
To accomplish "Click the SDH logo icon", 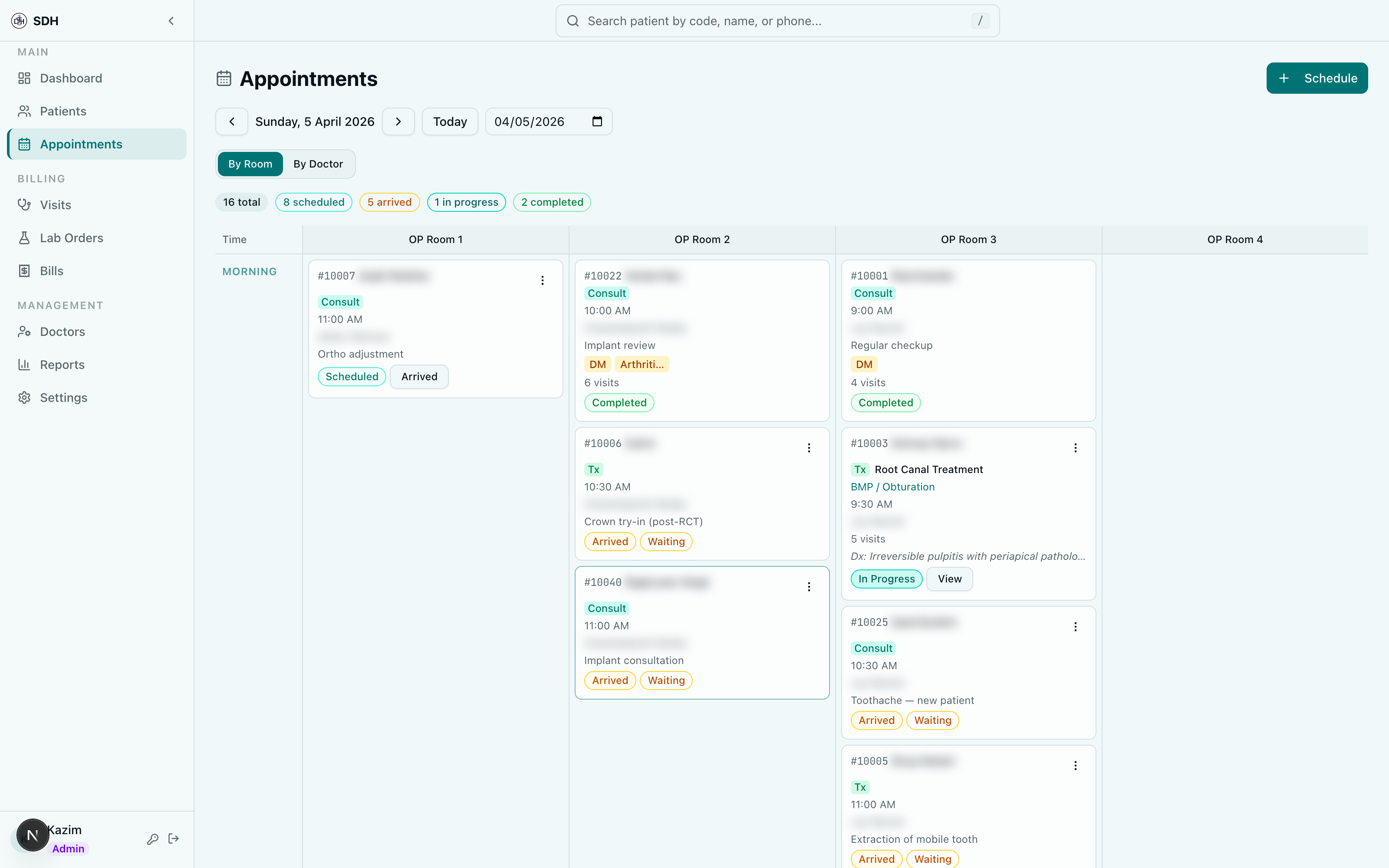I will pos(19,21).
